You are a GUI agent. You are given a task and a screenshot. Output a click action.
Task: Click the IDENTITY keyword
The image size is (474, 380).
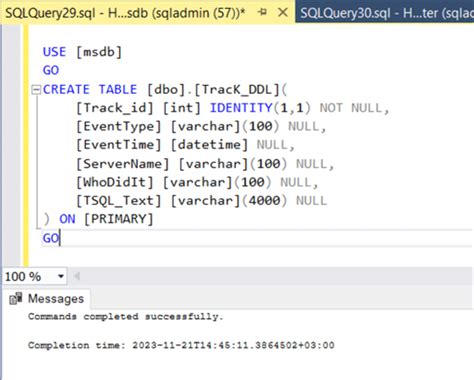coord(241,108)
